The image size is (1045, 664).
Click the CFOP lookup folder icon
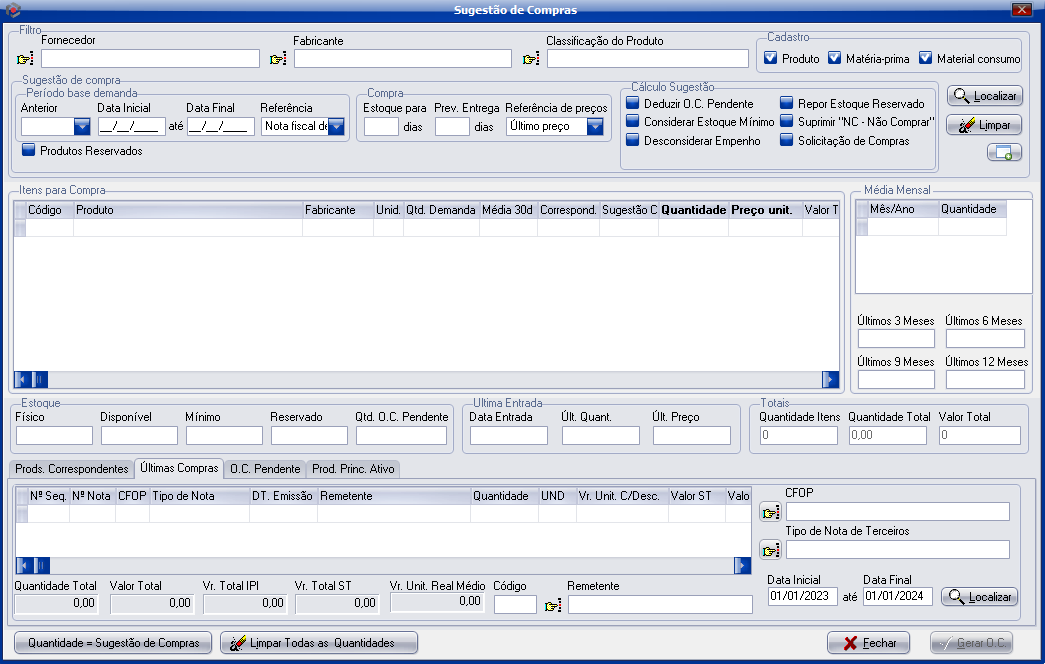coord(770,513)
